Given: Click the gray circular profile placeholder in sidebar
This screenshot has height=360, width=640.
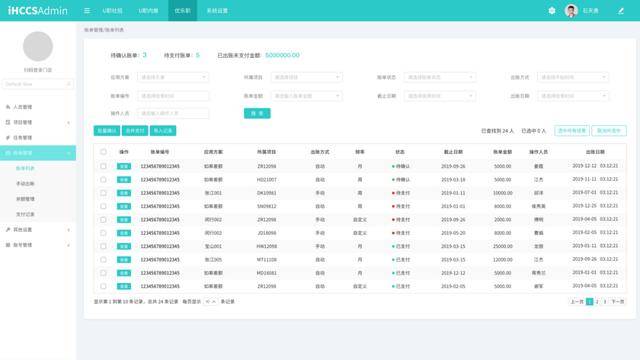Looking at the screenshot, I should tap(38, 47).
